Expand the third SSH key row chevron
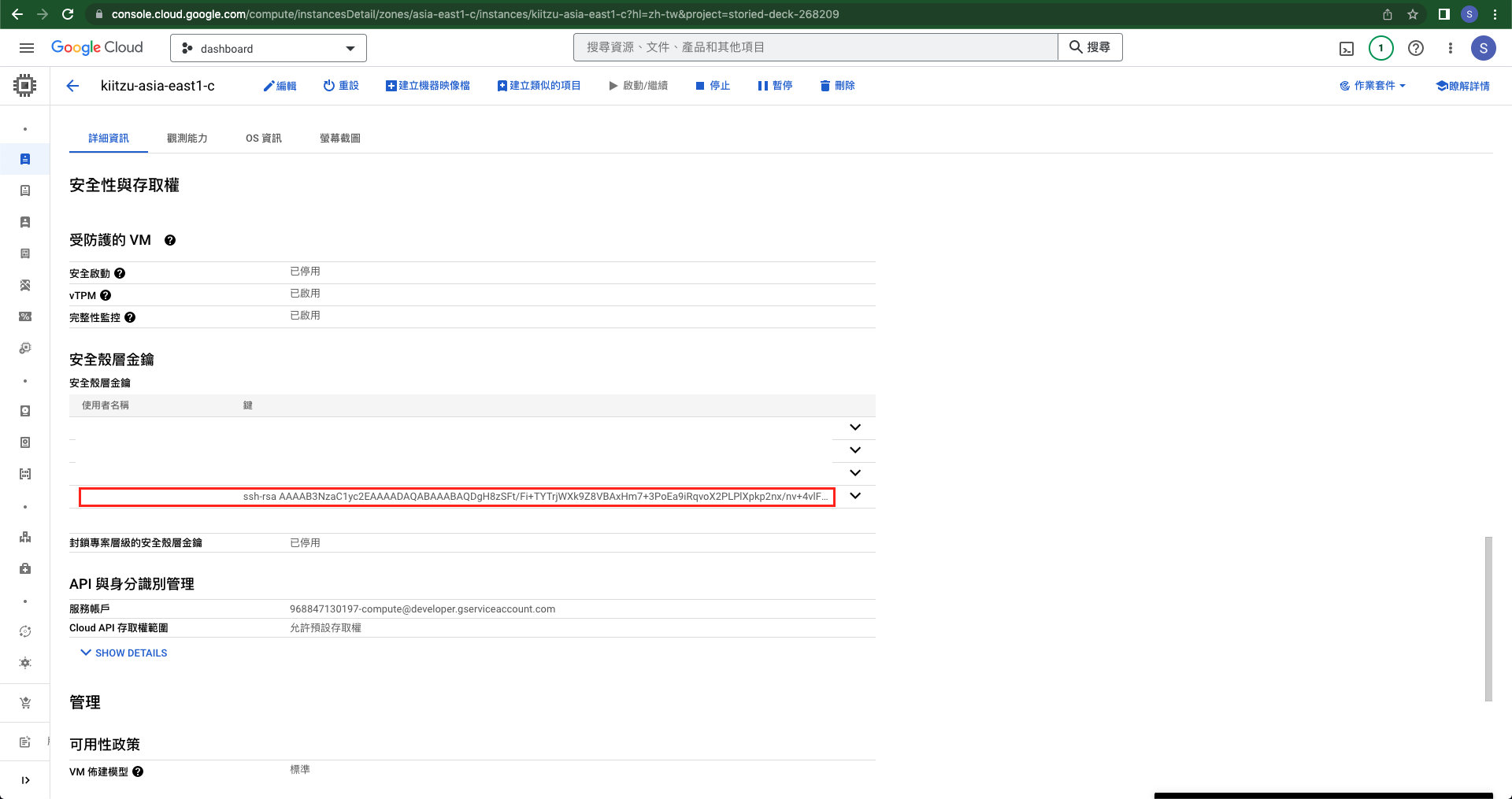Screen dimensions: 1512x799 [x=855, y=473]
